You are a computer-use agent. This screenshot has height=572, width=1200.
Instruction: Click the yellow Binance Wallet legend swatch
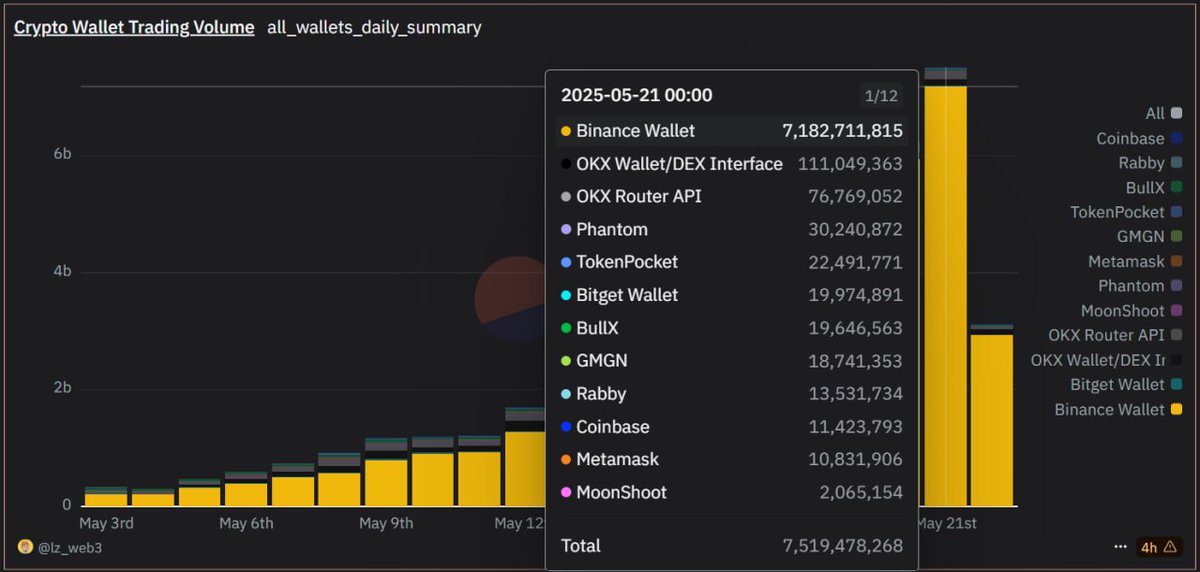[x=1176, y=409]
